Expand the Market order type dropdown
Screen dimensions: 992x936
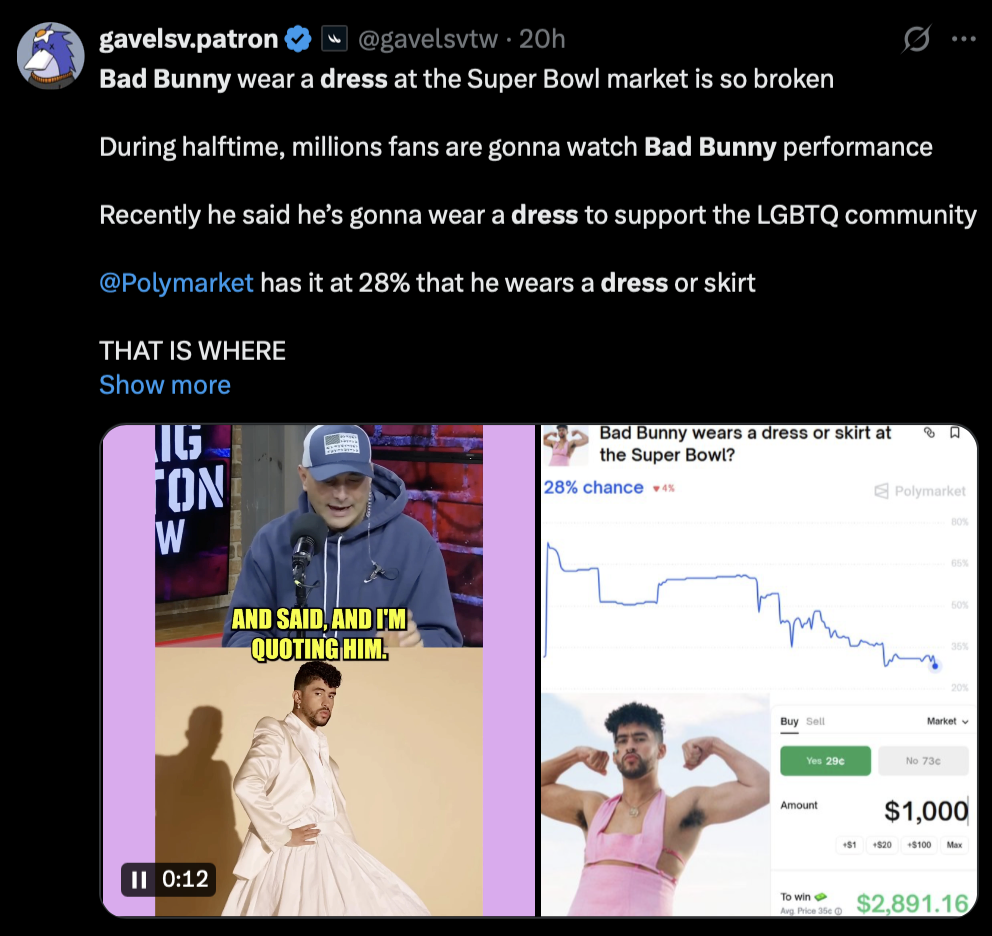948,721
